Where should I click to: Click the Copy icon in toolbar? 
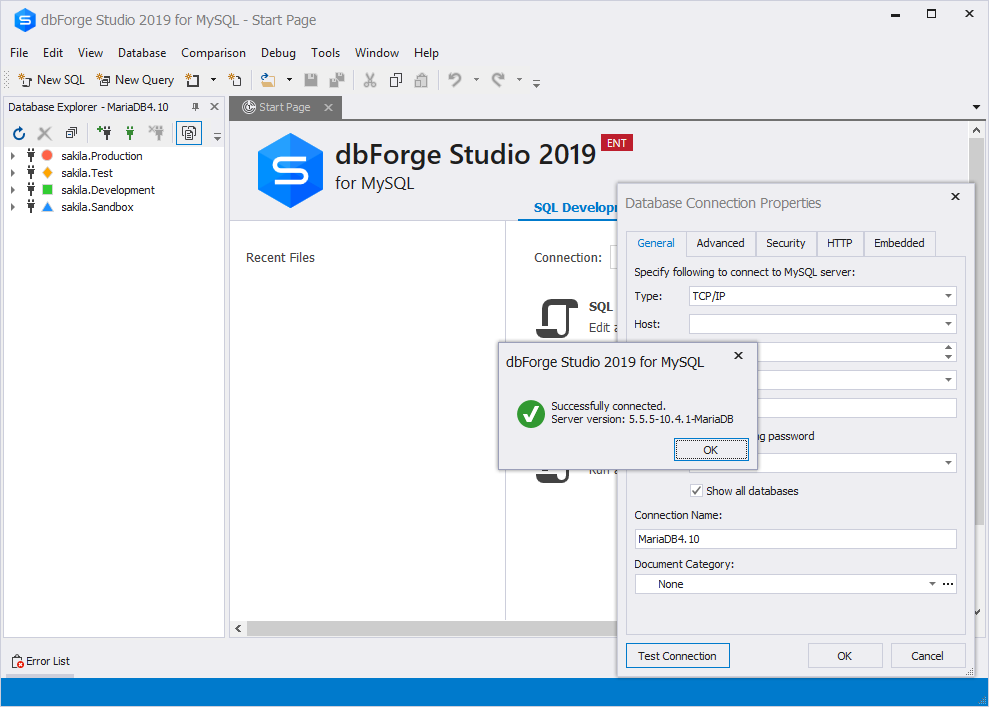pyautogui.click(x=396, y=80)
